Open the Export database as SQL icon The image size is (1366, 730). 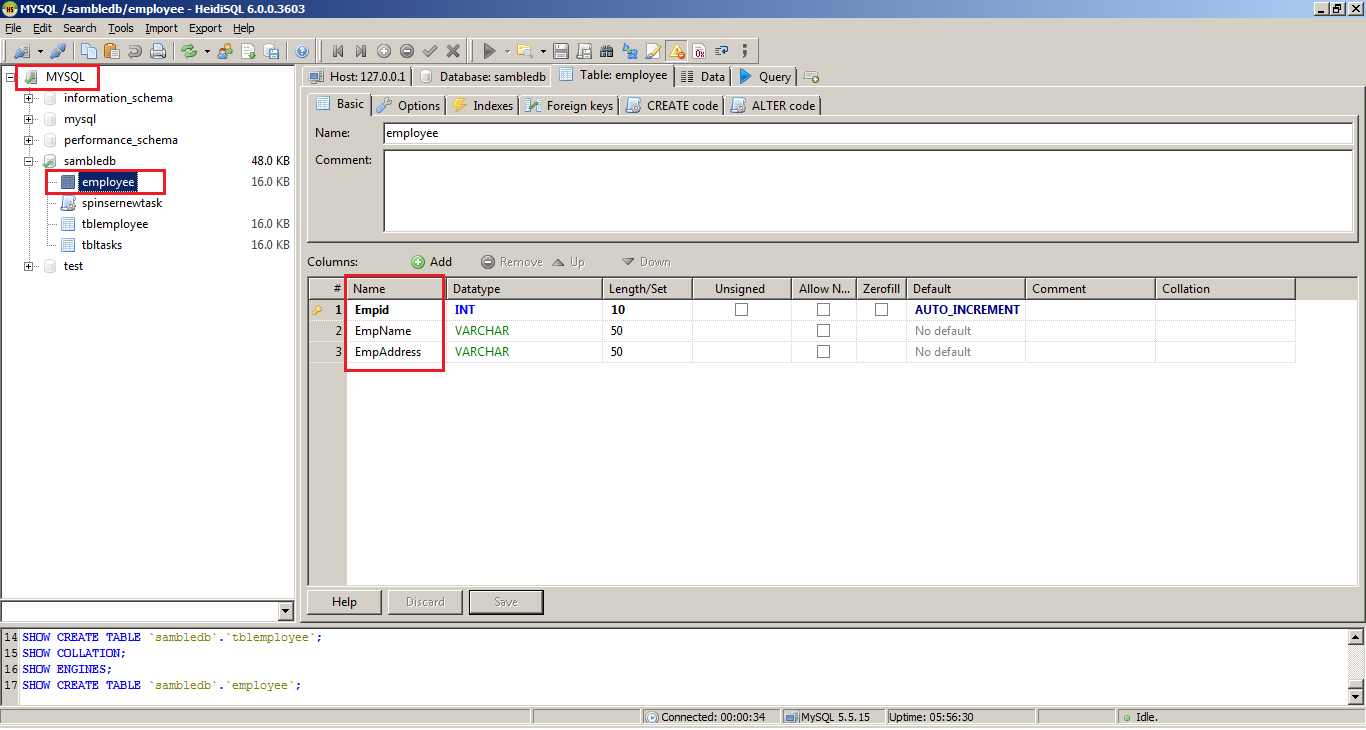271,50
